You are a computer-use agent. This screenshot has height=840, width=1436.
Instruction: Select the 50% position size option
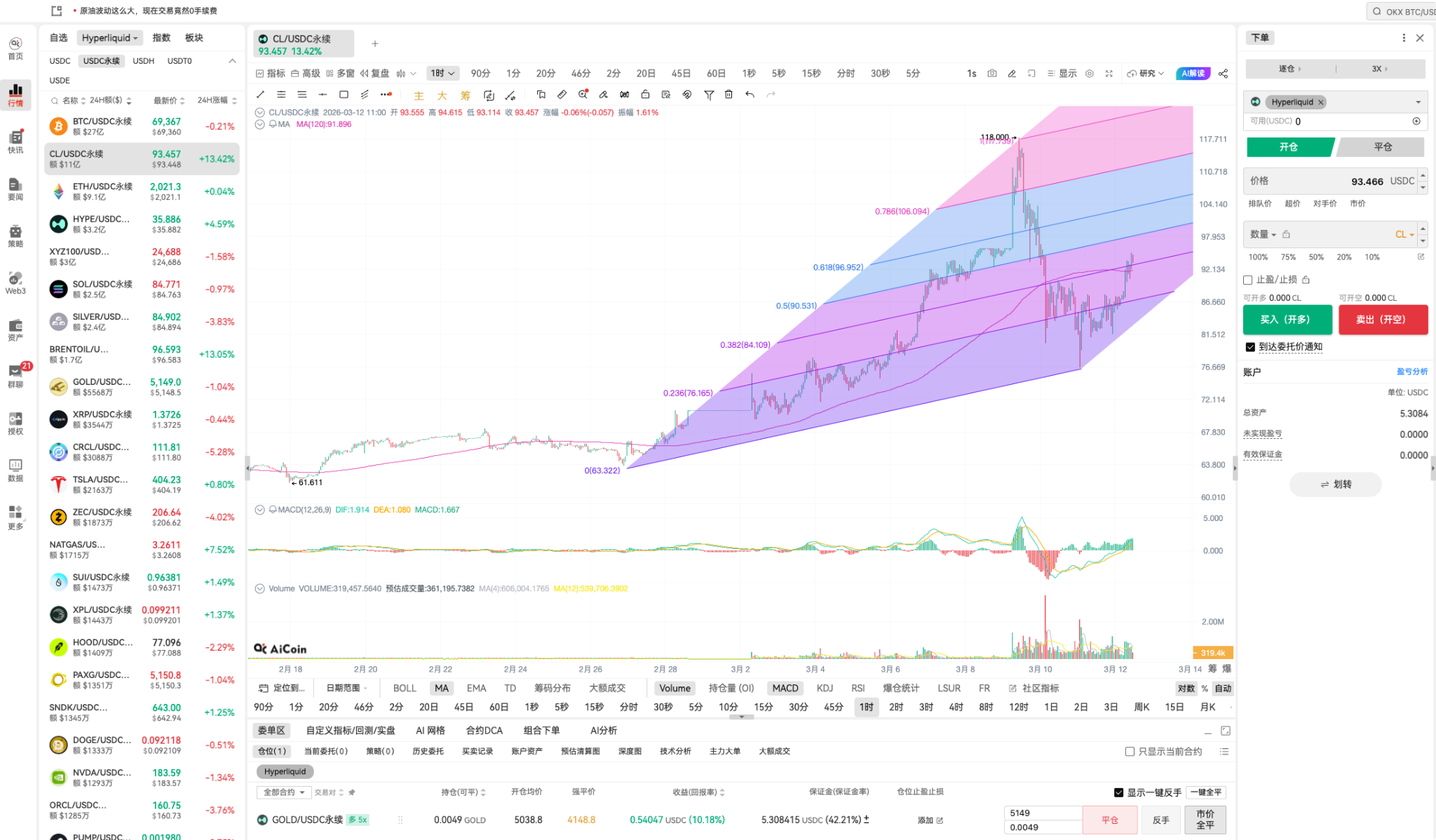click(1316, 257)
